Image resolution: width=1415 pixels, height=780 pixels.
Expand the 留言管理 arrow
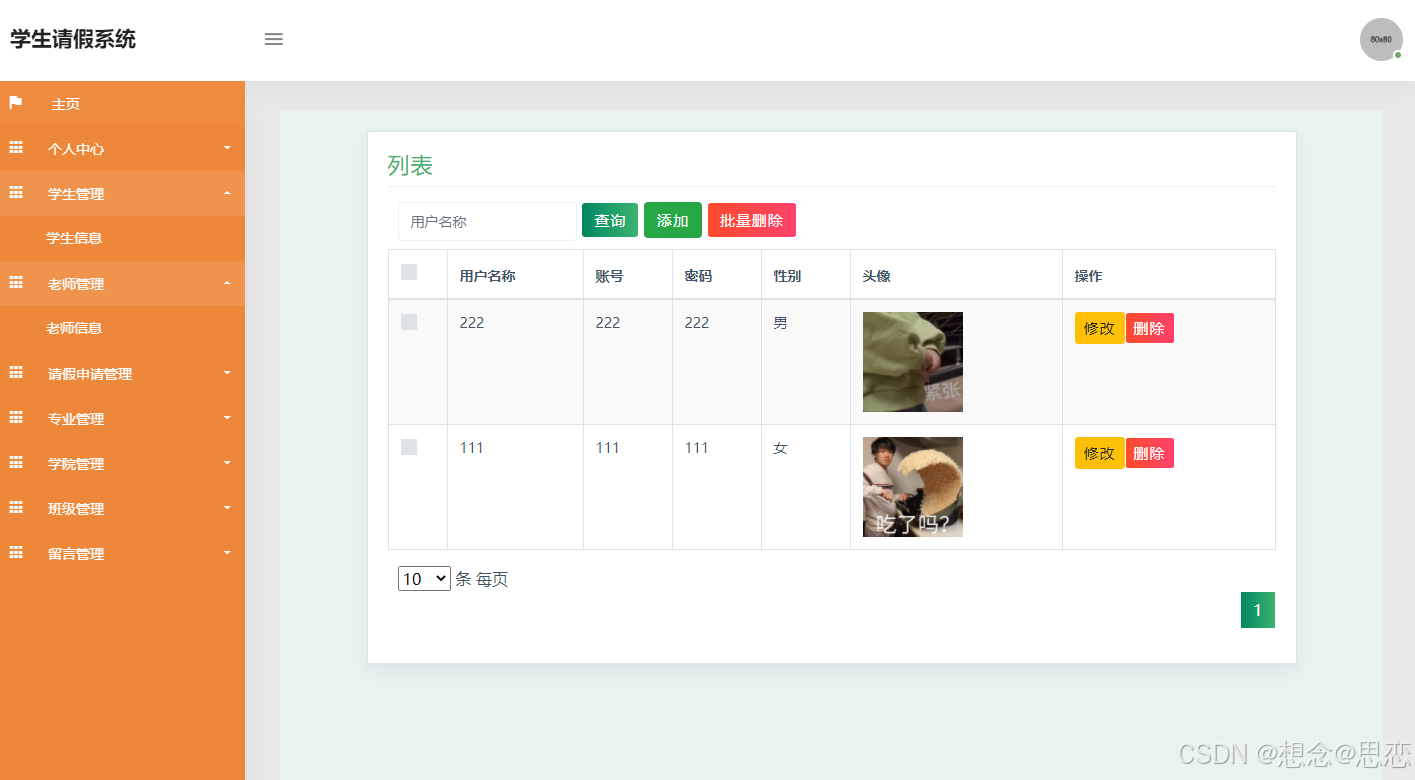tap(227, 553)
